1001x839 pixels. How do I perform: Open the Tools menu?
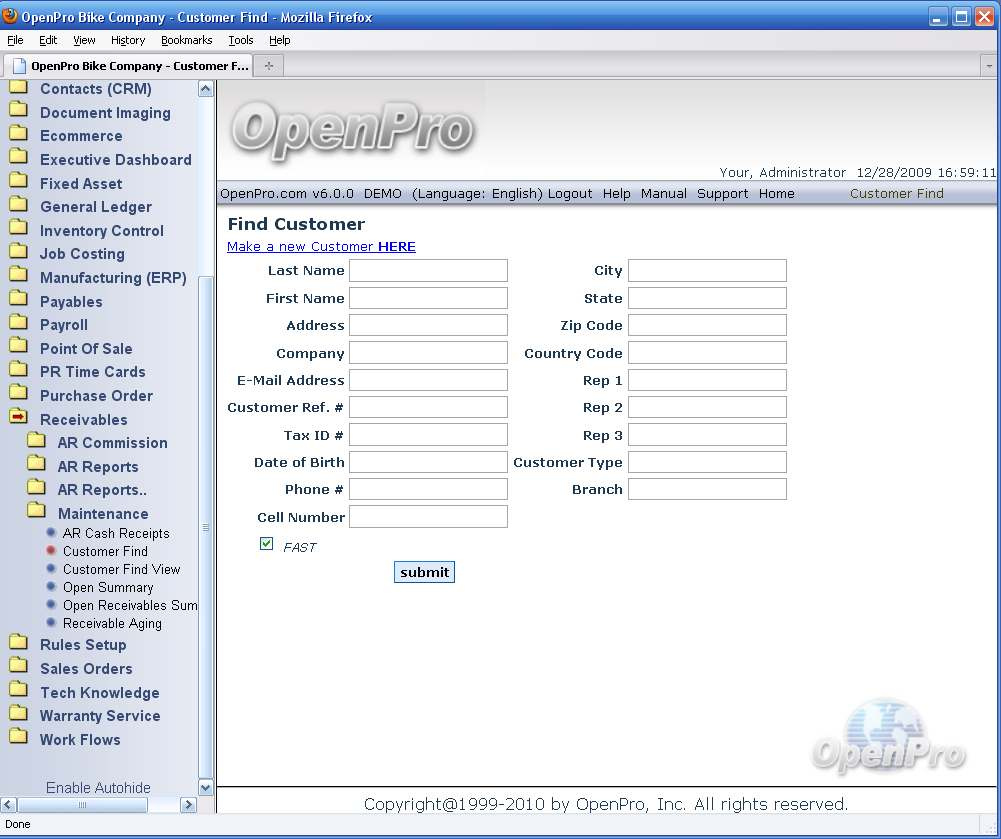point(240,40)
